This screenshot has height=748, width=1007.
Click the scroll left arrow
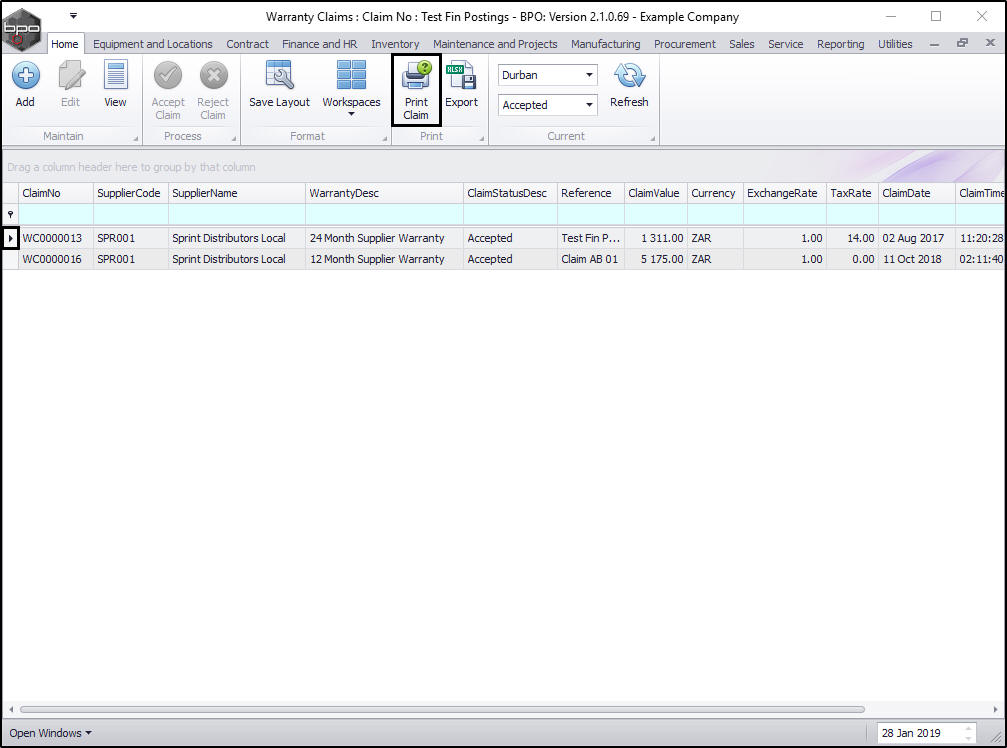[x=11, y=709]
